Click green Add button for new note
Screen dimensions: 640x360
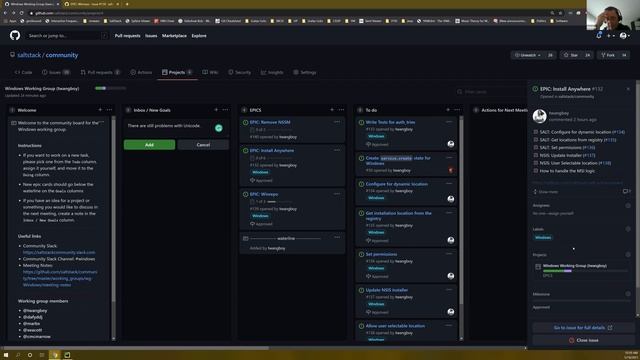coord(149,144)
